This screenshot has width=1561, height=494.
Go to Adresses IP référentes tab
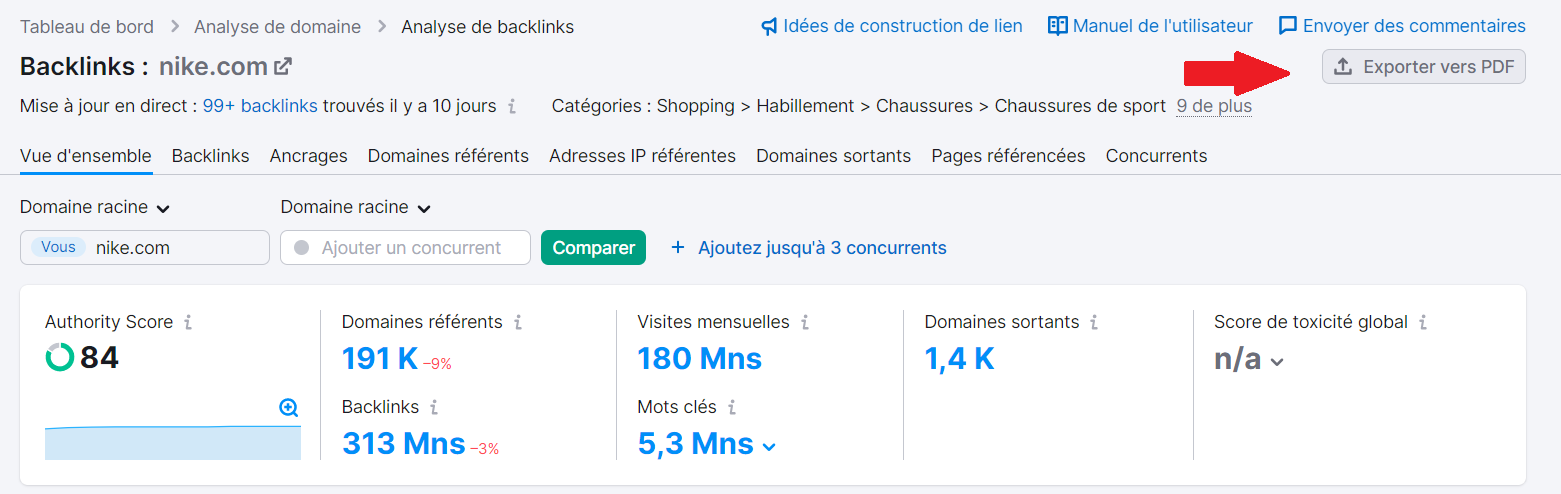pyautogui.click(x=642, y=156)
